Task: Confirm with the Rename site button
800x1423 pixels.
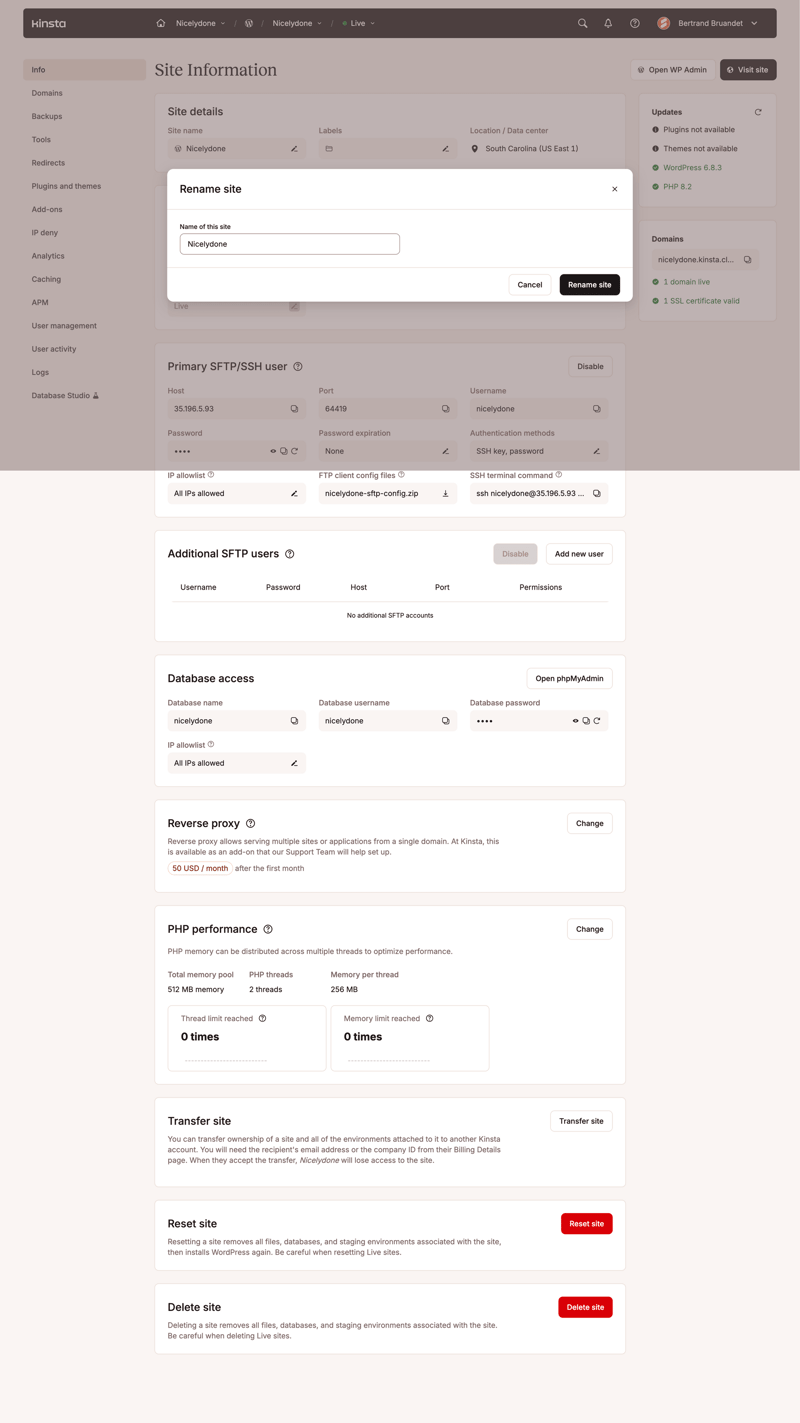Action: (590, 284)
